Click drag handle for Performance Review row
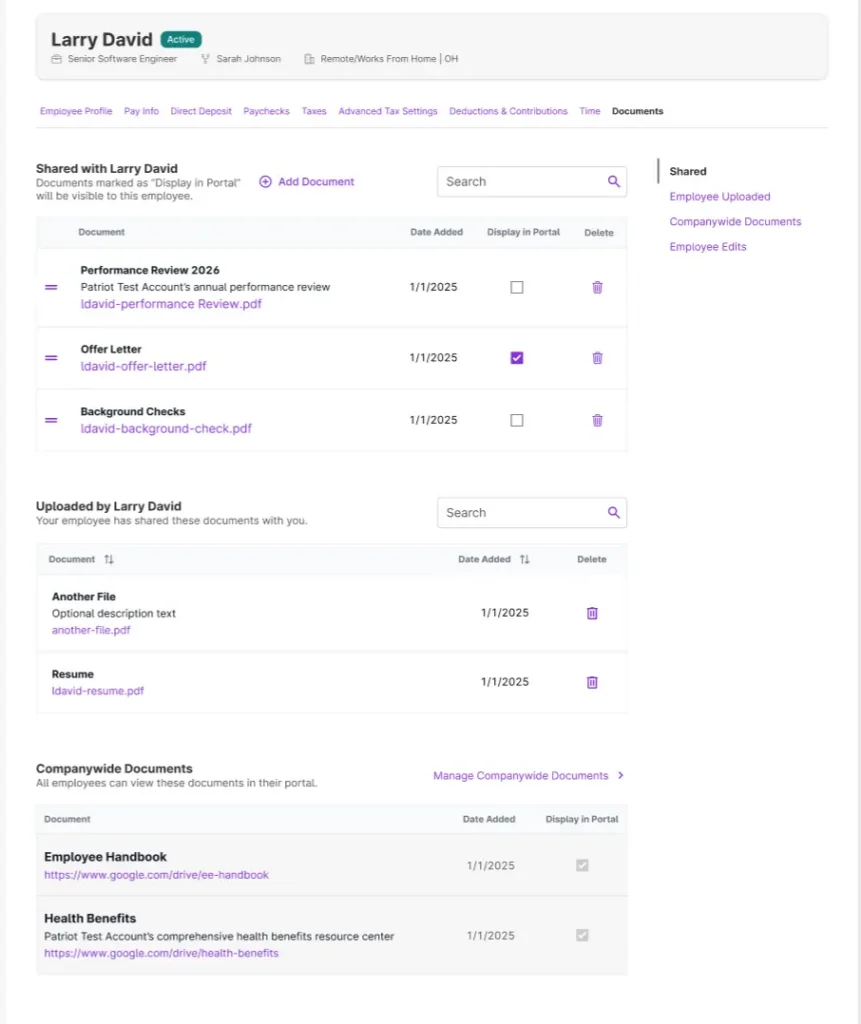This screenshot has width=861, height=1024. click(x=51, y=287)
